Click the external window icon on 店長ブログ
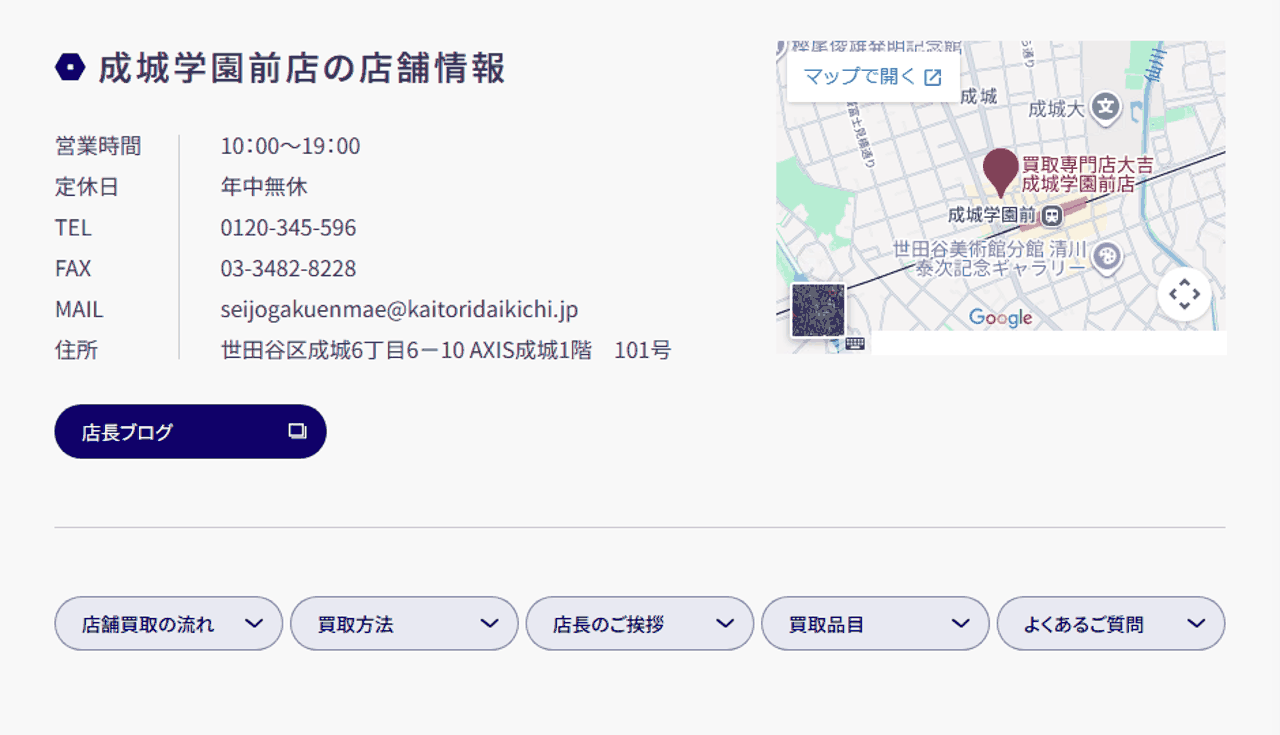The image size is (1280, 735). (297, 431)
